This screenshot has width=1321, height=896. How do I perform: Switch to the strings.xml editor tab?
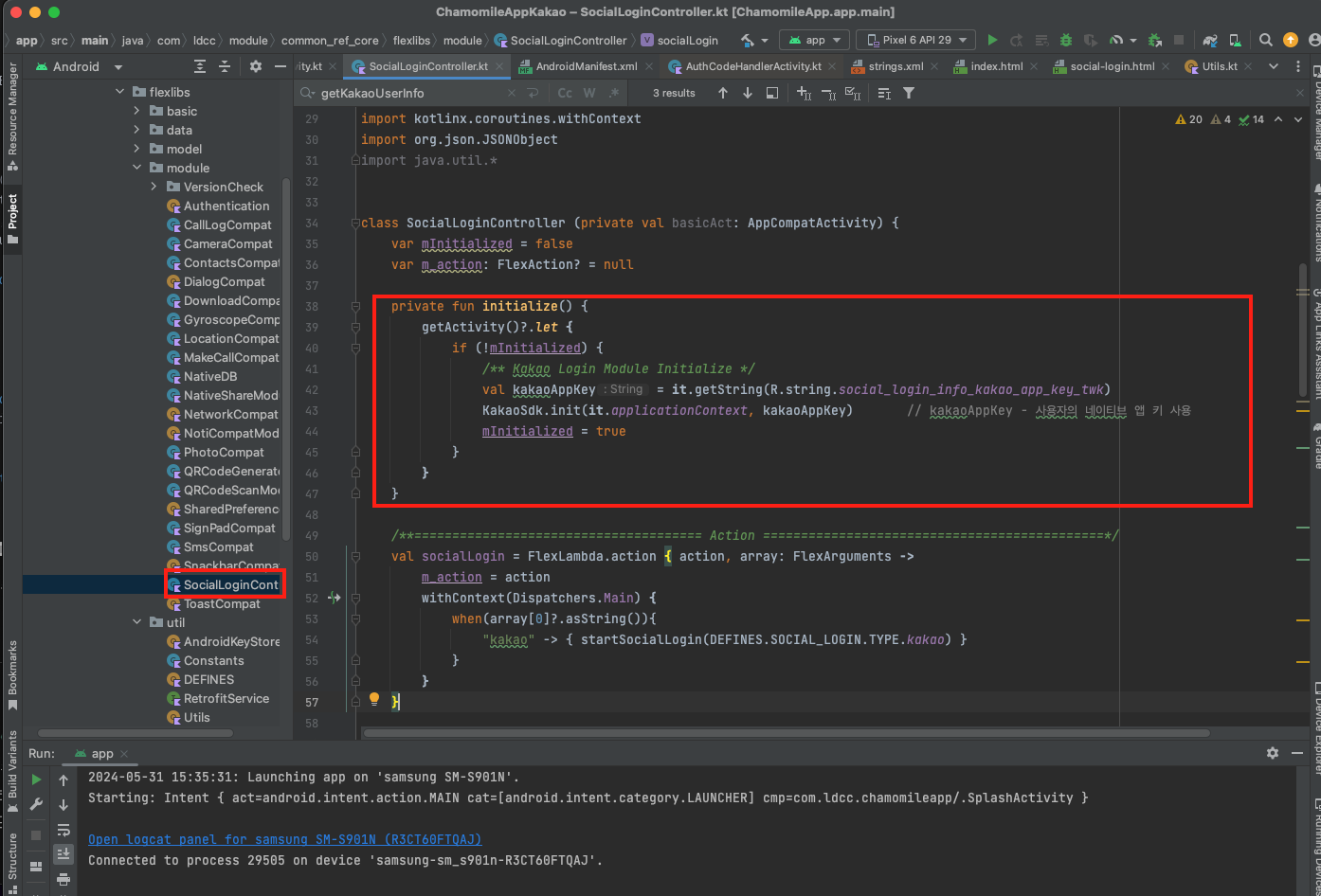tap(895, 66)
